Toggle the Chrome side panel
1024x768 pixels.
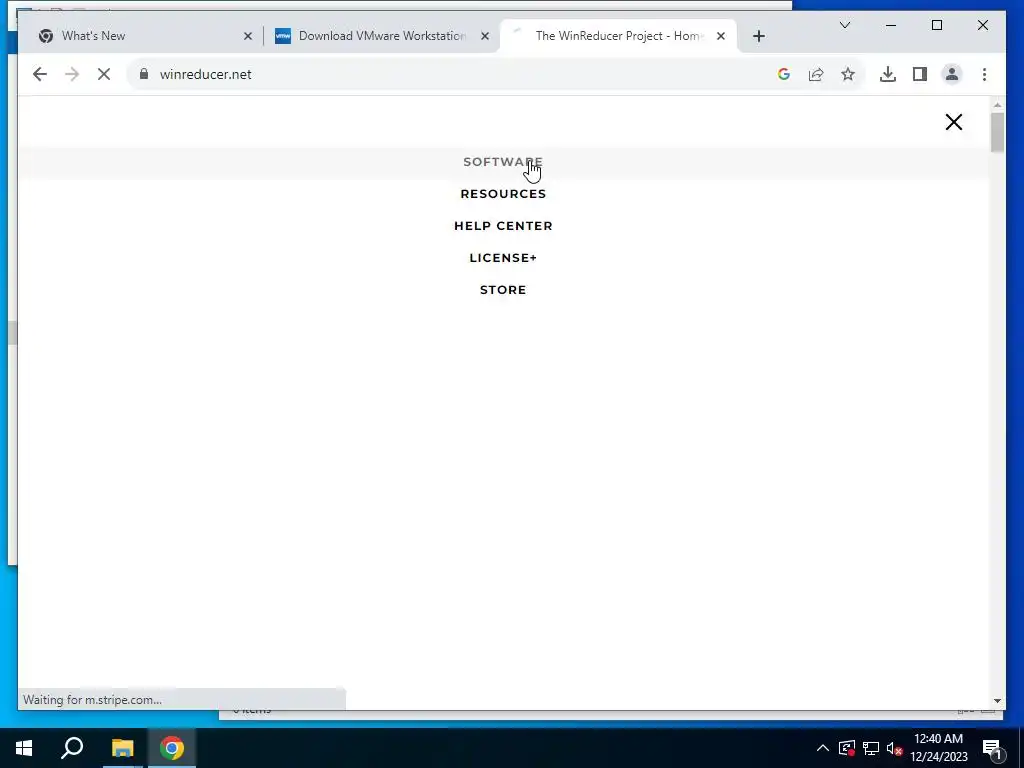[920, 74]
